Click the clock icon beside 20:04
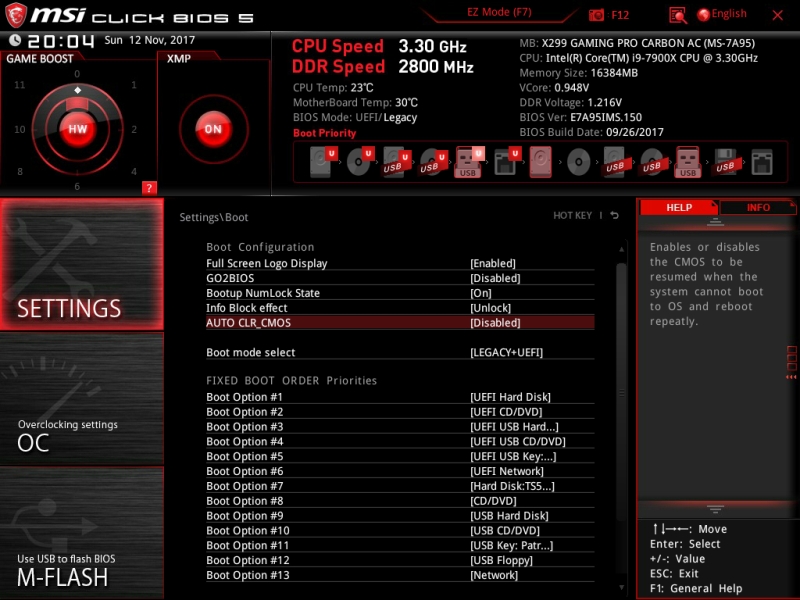Viewport: 800px width, 600px height. click(15, 40)
